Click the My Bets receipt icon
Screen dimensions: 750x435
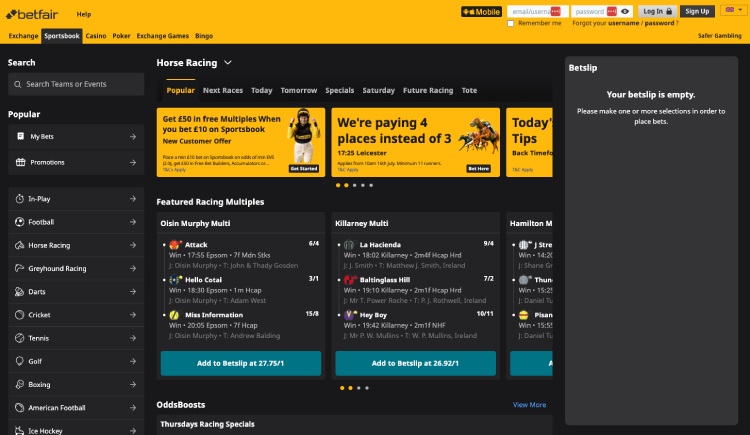click(20, 136)
